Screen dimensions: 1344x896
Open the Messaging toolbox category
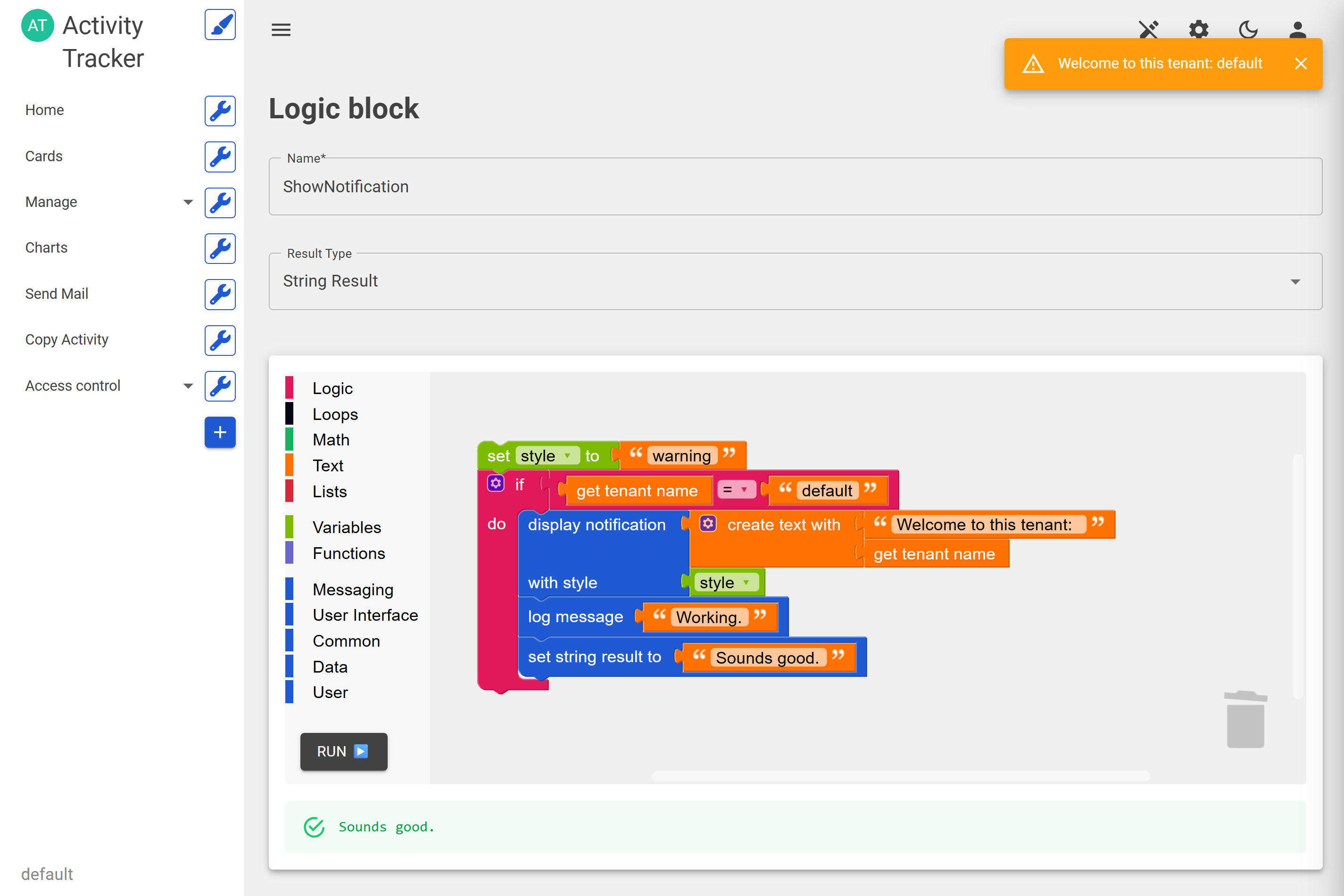pyautogui.click(x=353, y=589)
